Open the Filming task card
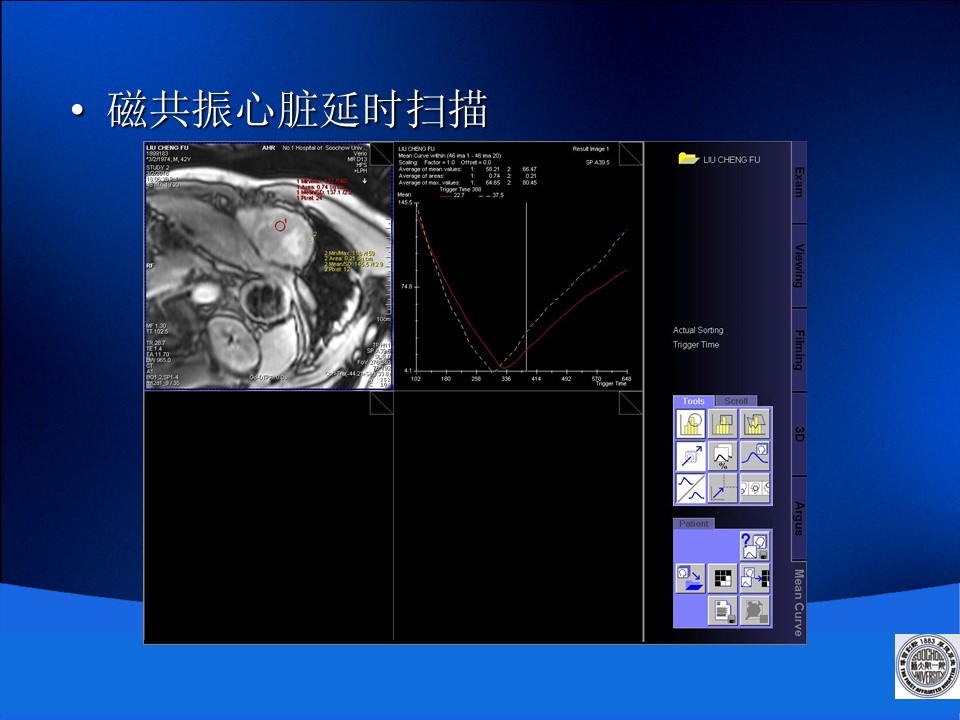Screen dimensions: 960x720 click(x=798, y=350)
